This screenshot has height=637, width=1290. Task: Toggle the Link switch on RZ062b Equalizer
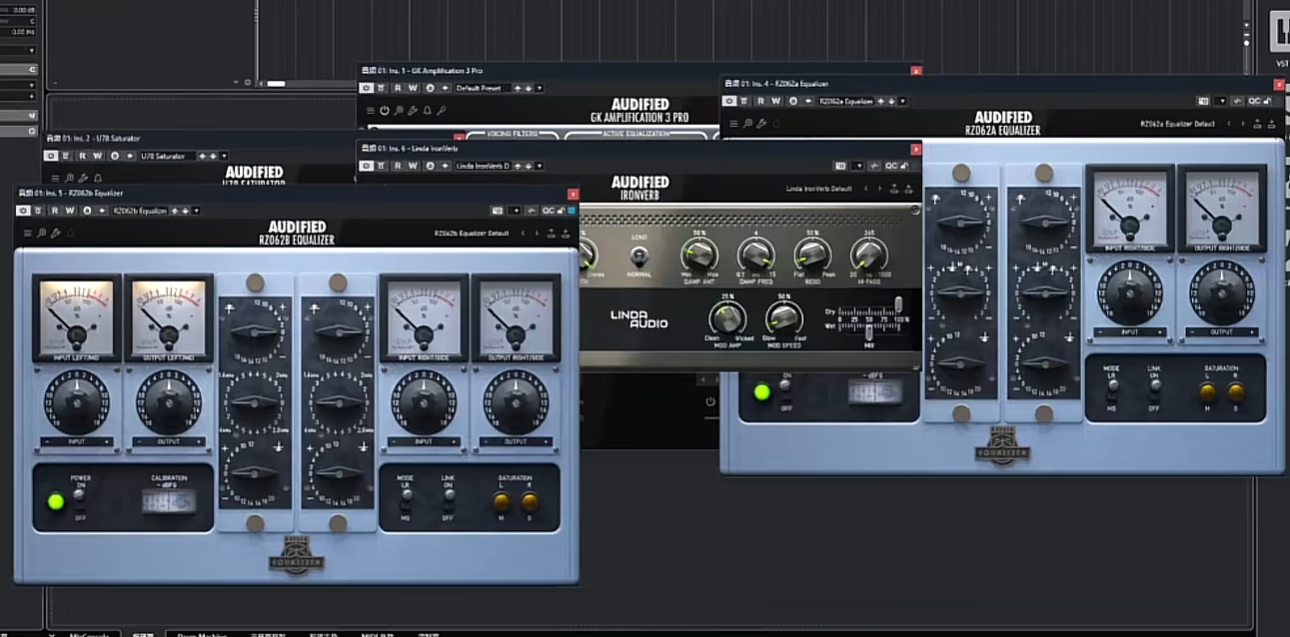click(x=449, y=496)
